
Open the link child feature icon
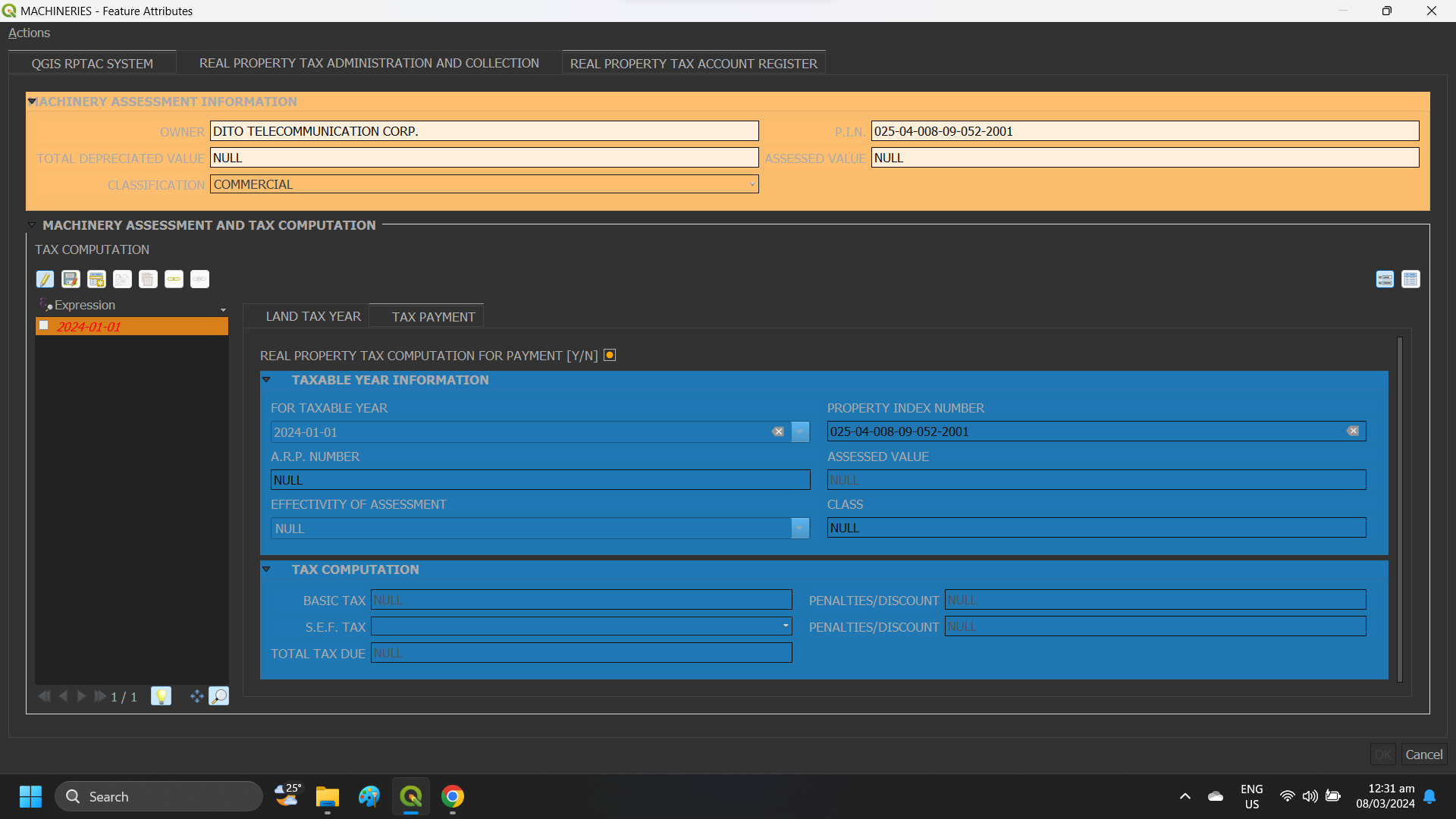click(x=174, y=279)
